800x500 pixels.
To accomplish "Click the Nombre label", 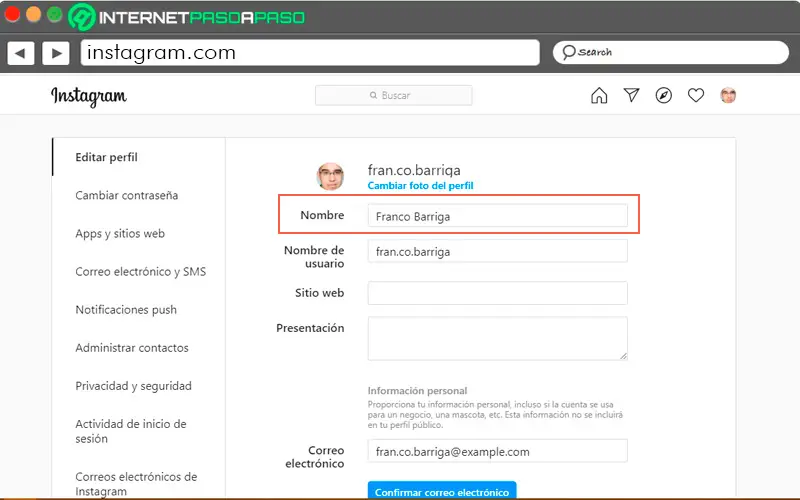I will tap(322, 215).
